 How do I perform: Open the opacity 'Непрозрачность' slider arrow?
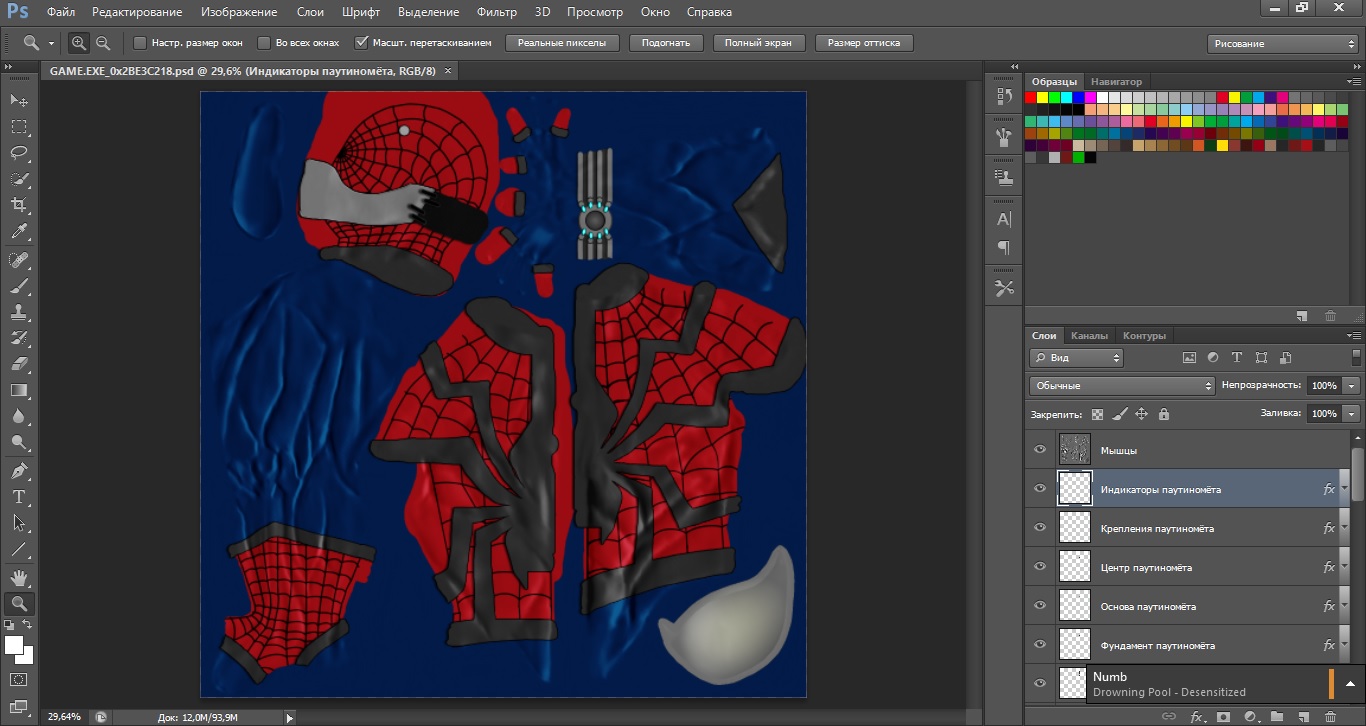pyautogui.click(x=1352, y=386)
